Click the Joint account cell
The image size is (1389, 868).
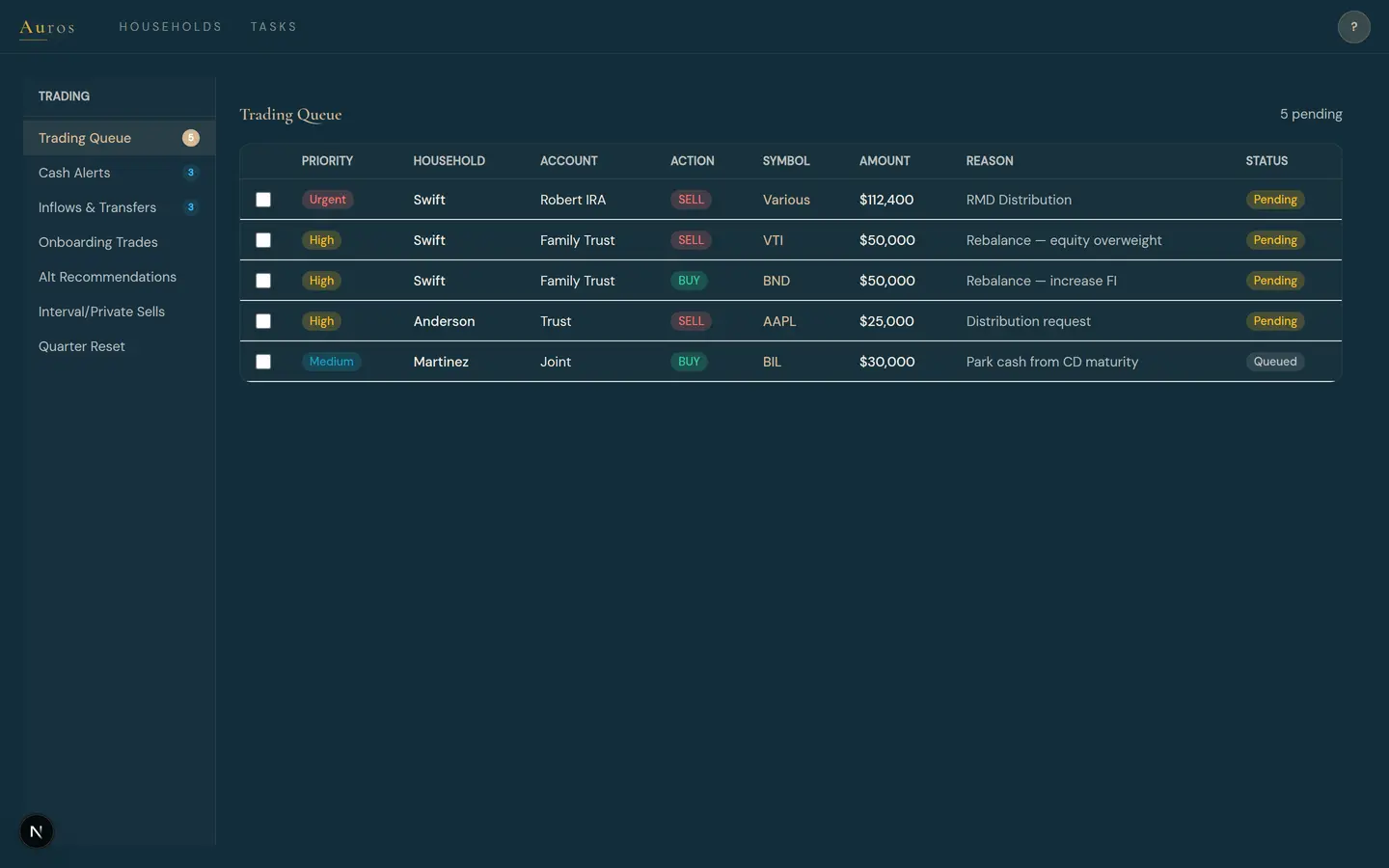click(x=556, y=362)
